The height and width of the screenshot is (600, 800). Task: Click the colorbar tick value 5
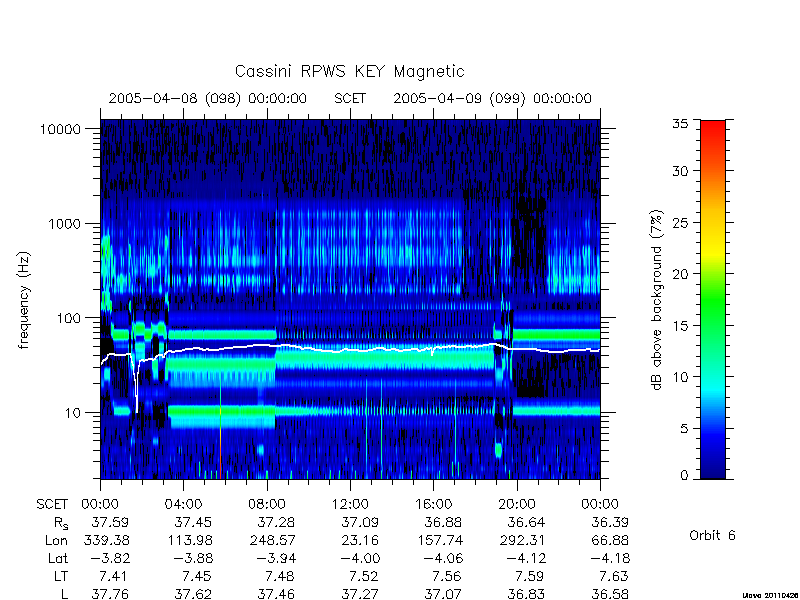(x=684, y=429)
